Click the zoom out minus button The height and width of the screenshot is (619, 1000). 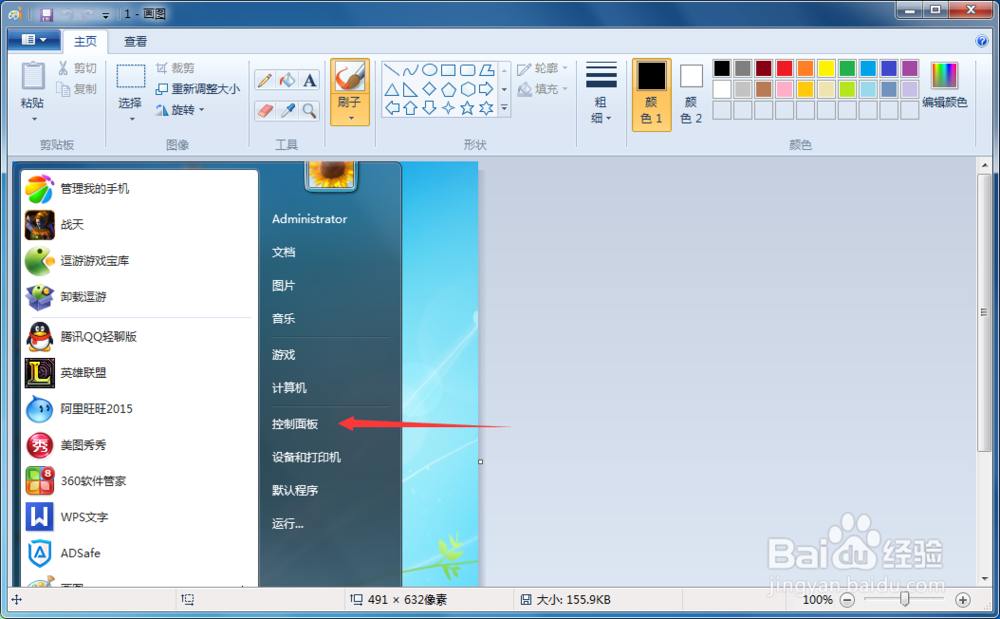(847, 600)
